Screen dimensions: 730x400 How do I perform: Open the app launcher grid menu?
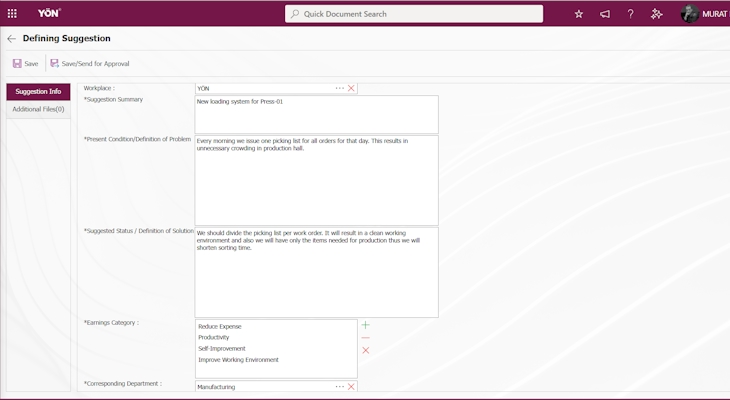click(x=12, y=14)
